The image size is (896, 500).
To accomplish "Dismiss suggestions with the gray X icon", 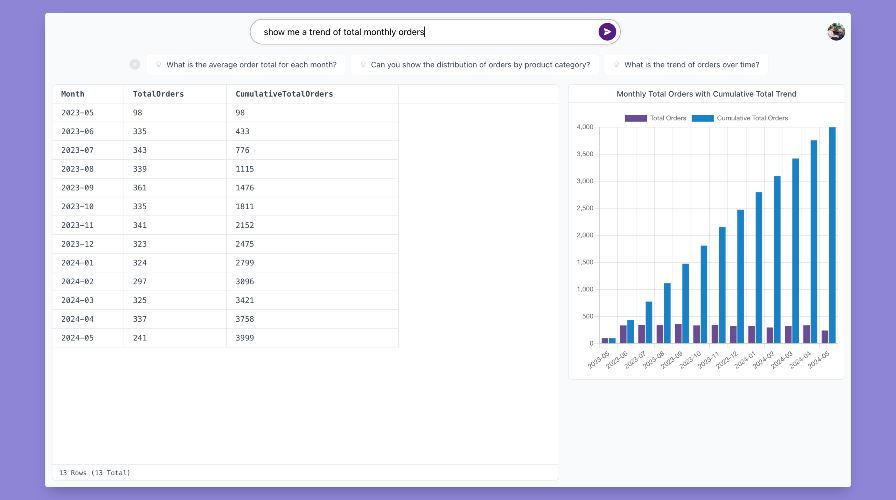I will point(135,65).
